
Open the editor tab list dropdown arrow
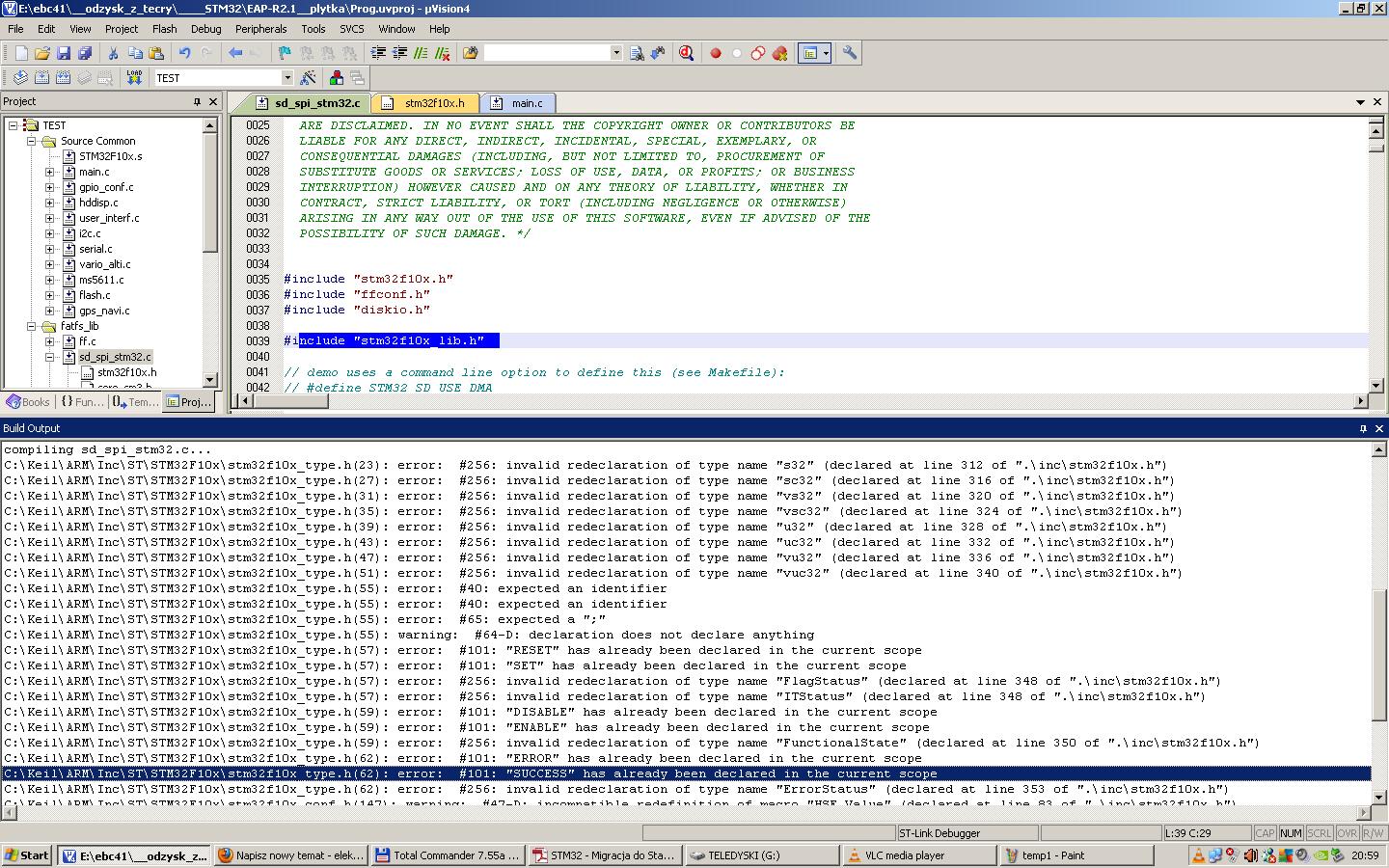(1361, 102)
